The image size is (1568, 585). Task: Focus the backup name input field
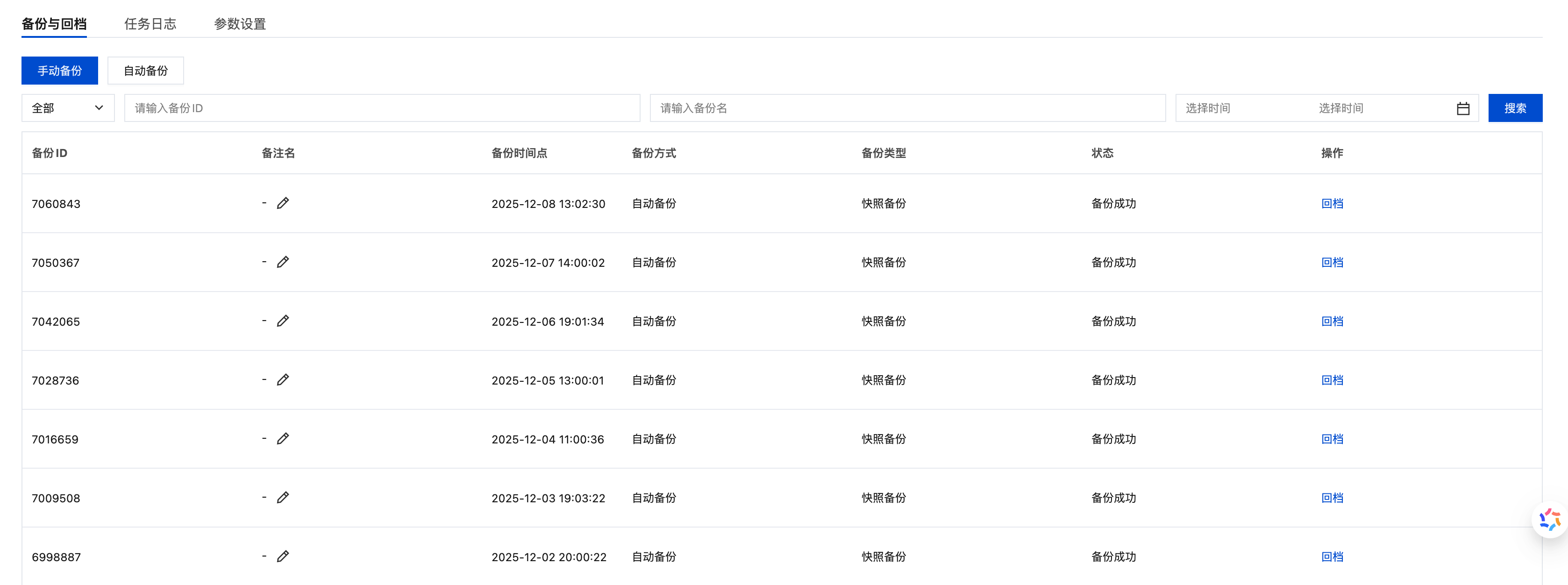click(x=907, y=108)
